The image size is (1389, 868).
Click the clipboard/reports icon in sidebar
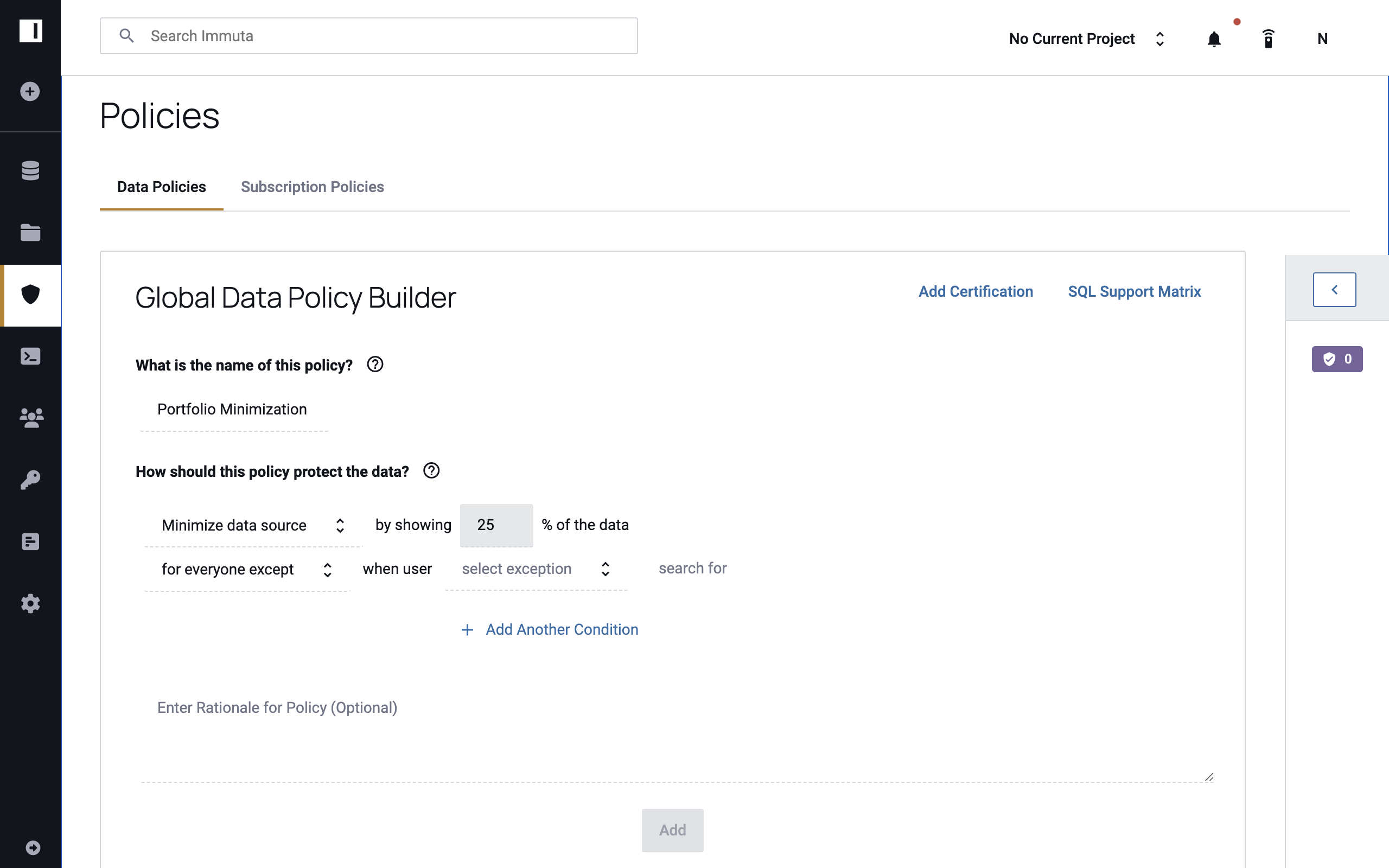point(30,541)
